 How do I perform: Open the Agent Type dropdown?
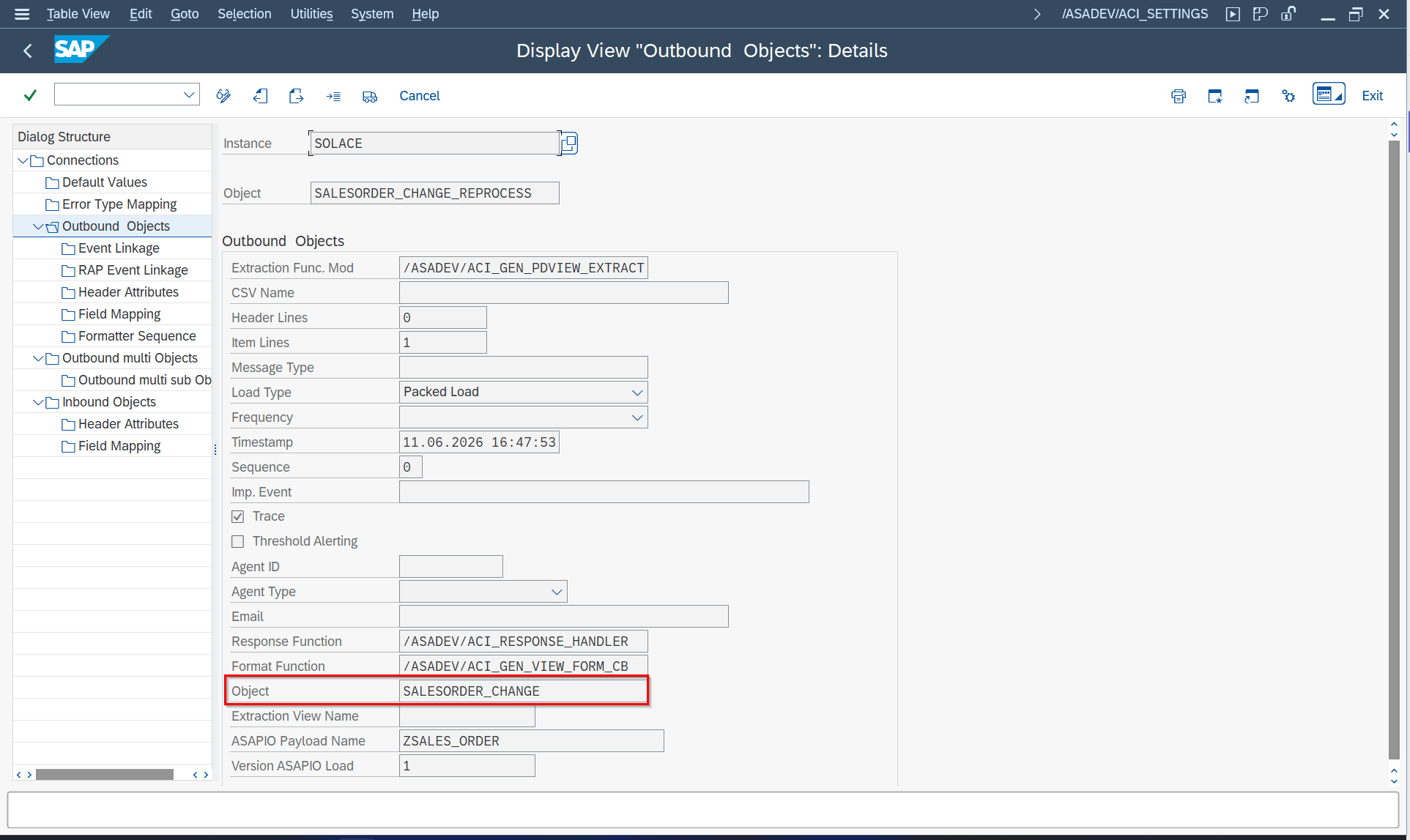coord(557,592)
